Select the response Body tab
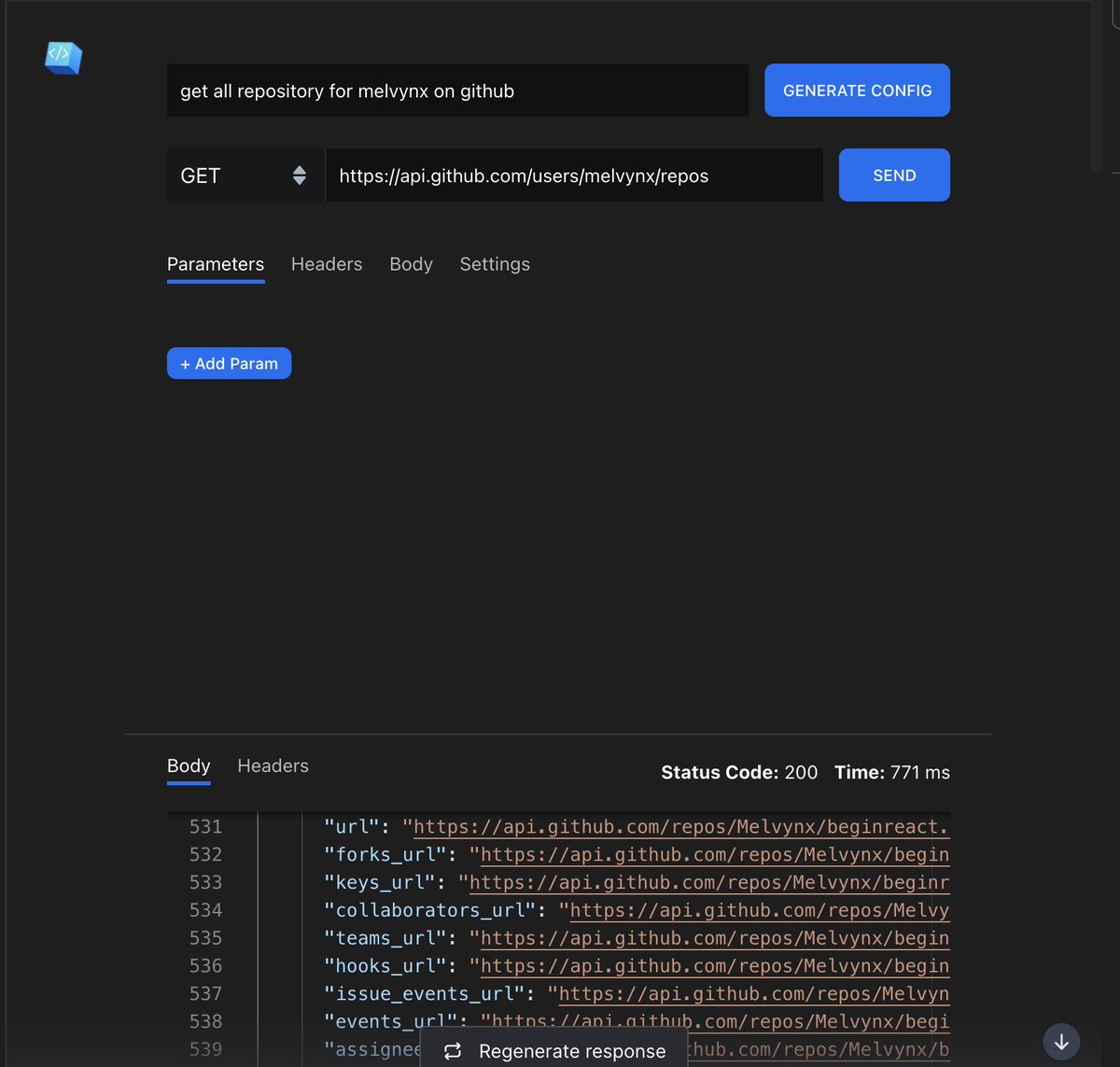 (189, 766)
